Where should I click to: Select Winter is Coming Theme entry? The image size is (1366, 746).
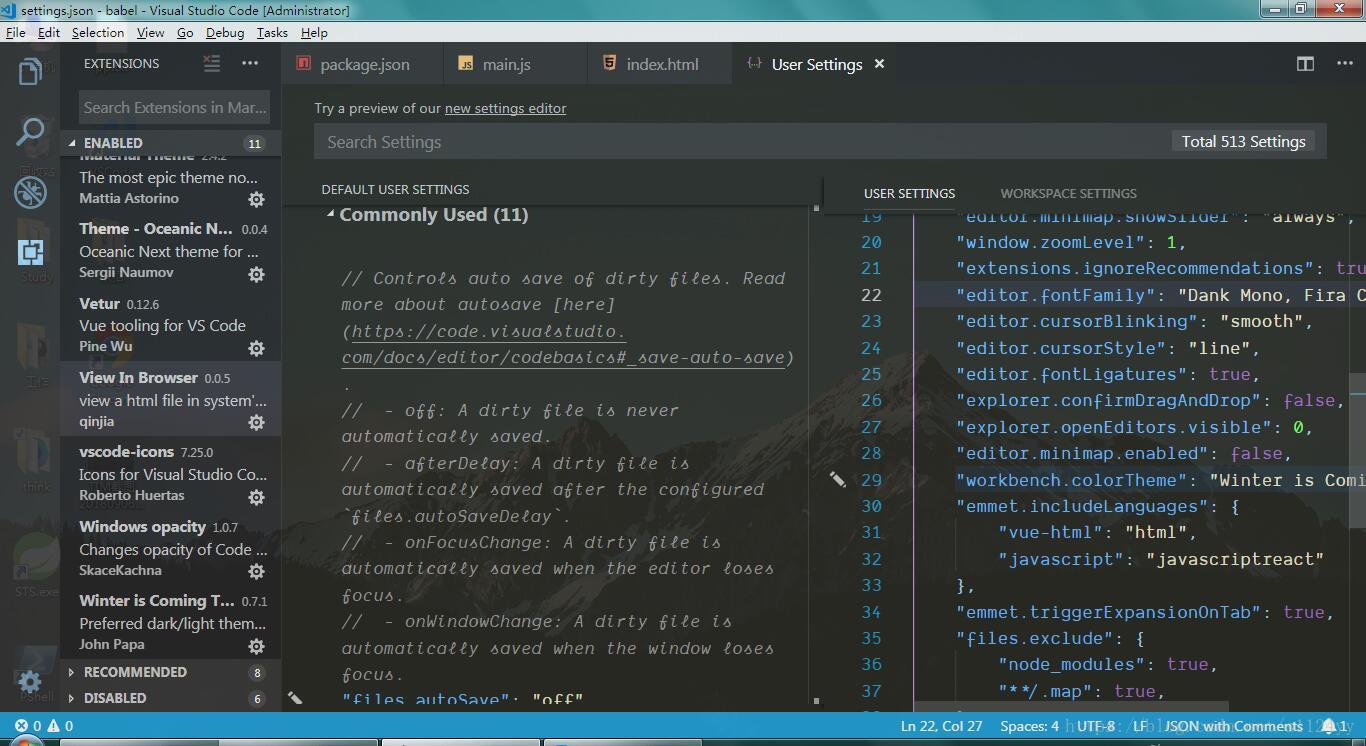(170, 623)
